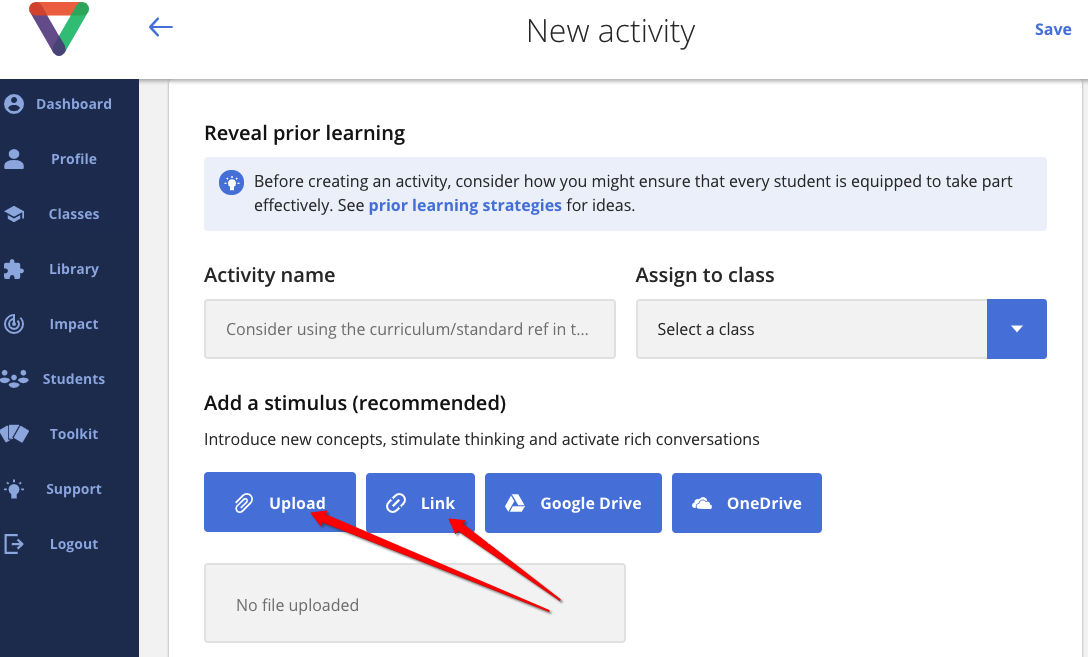Add a stimulus from Google Drive
Viewport: 1088px width, 657px height.
pyautogui.click(x=573, y=503)
